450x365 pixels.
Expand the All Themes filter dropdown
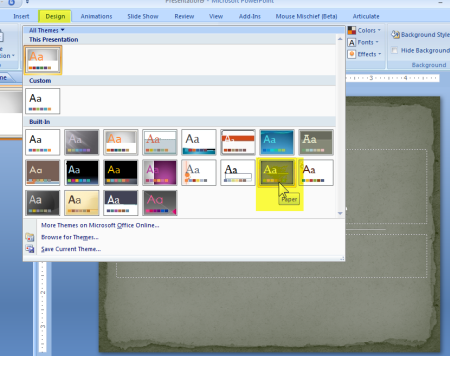click(47, 30)
